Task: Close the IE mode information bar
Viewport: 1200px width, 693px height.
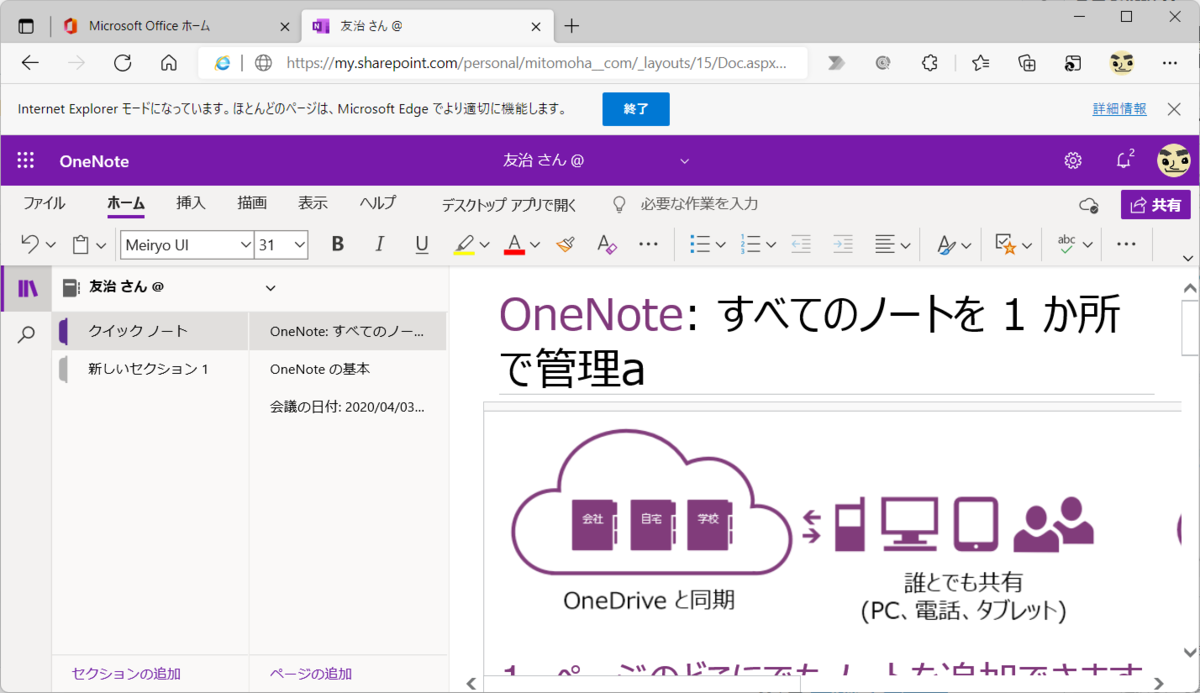Action: click(x=1175, y=109)
